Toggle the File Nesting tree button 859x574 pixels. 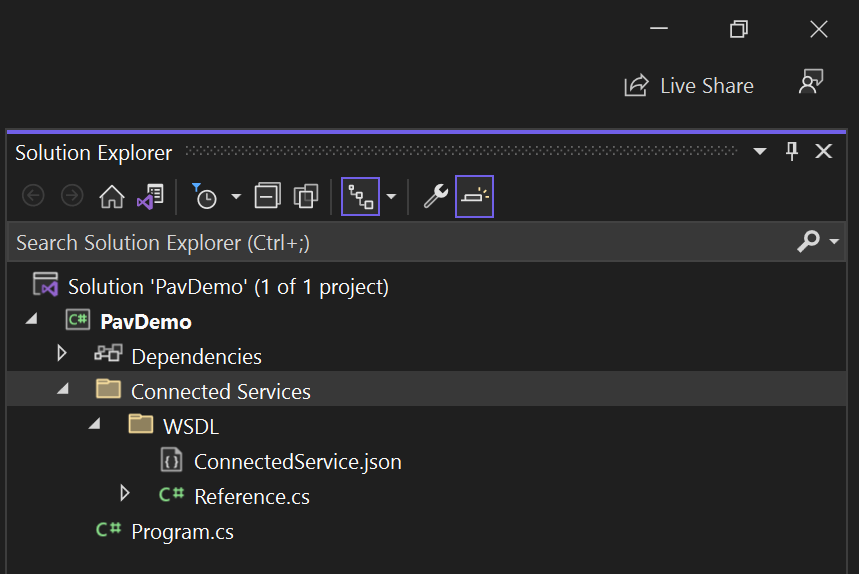tap(360, 197)
